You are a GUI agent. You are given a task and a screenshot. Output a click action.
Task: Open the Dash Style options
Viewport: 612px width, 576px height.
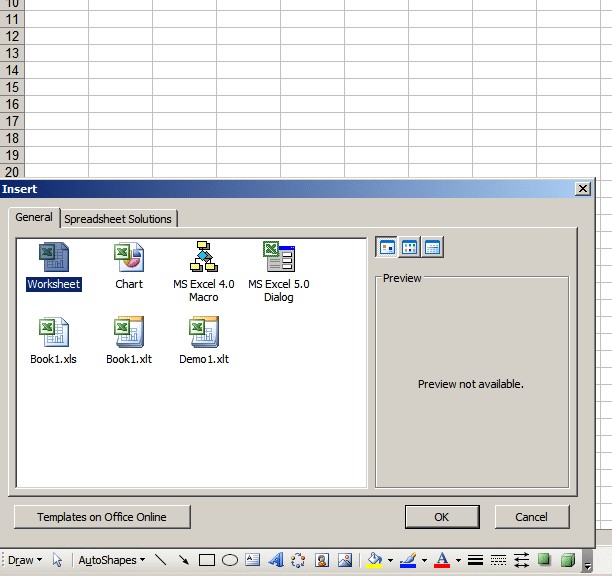[x=498, y=560]
